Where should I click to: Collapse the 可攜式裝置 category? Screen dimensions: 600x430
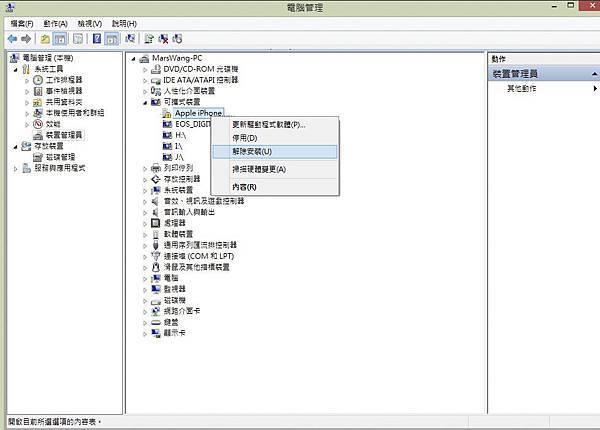[x=145, y=103]
